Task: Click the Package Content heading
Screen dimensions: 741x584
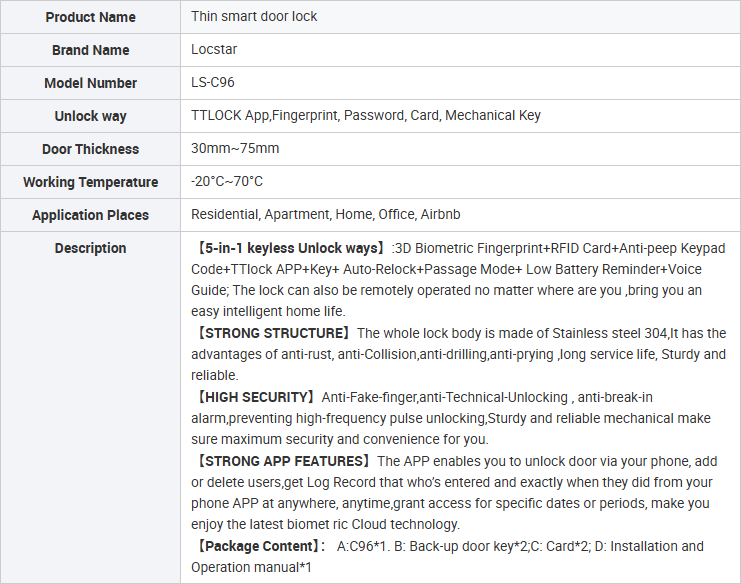Action: [258, 546]
